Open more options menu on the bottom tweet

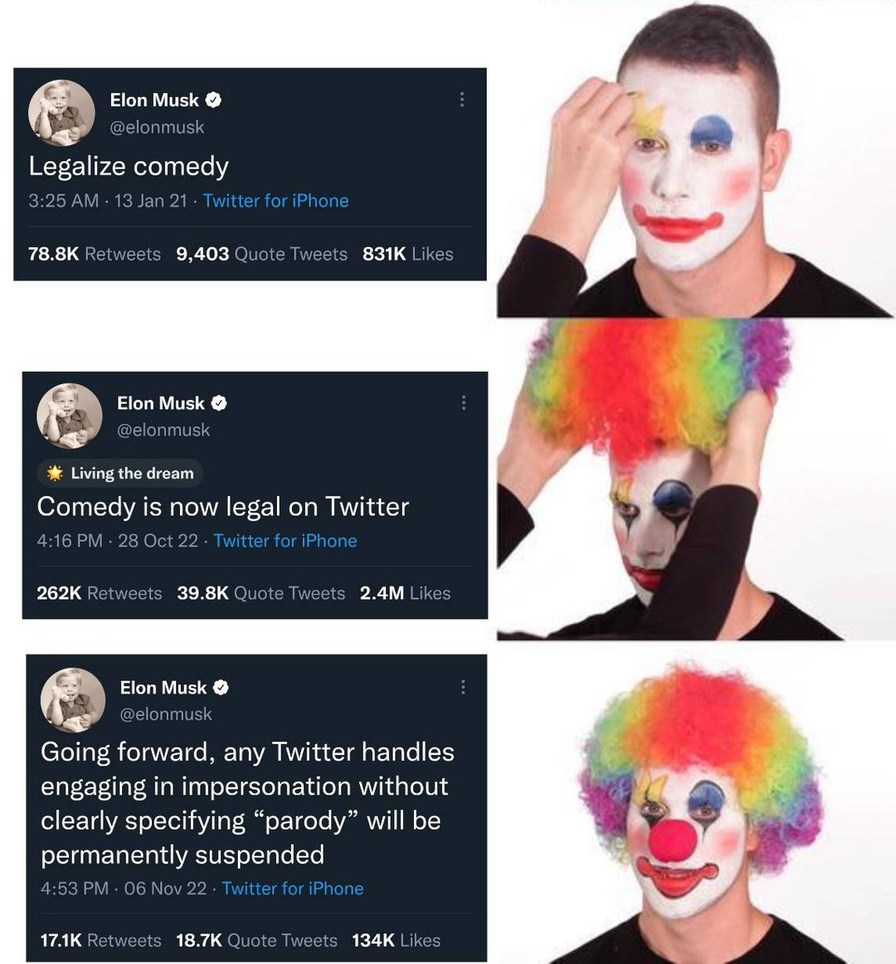(463, 688)
